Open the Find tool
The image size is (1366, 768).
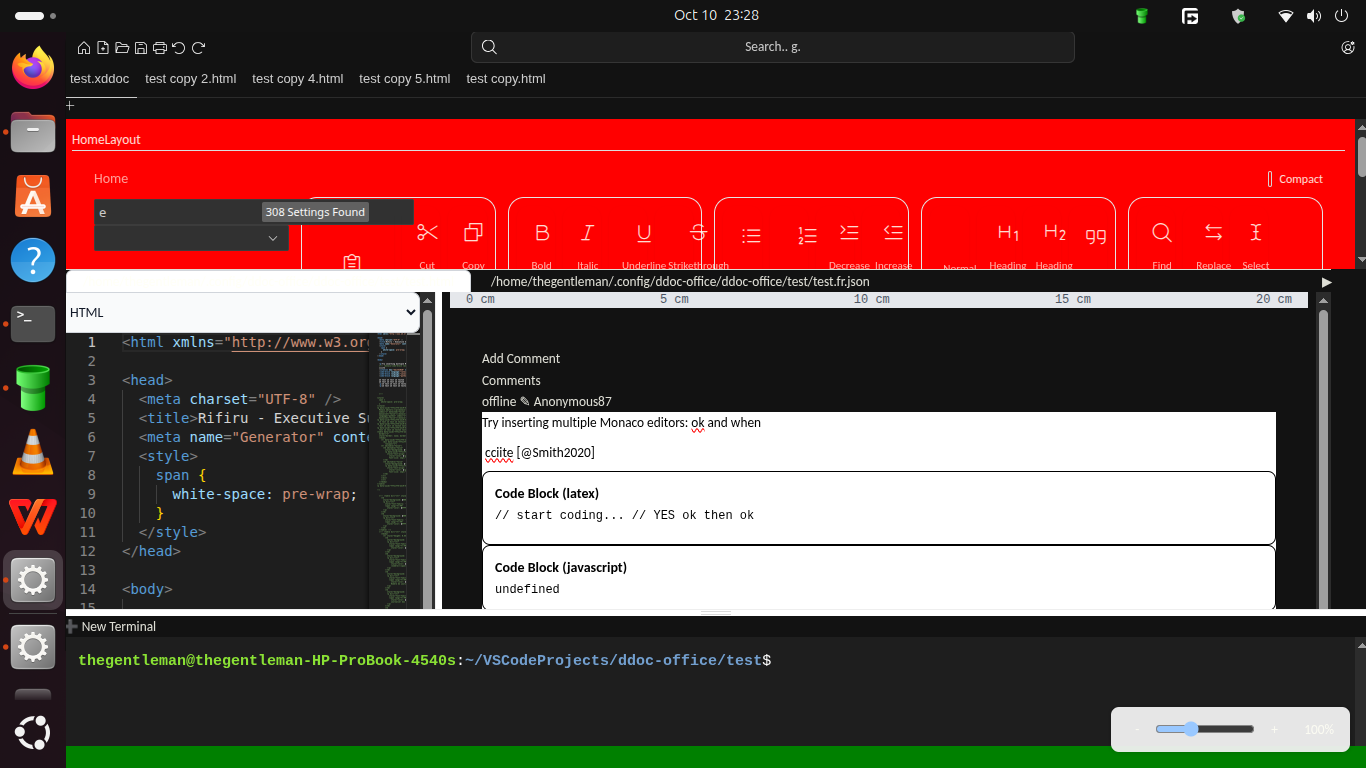coord(1161,233)
